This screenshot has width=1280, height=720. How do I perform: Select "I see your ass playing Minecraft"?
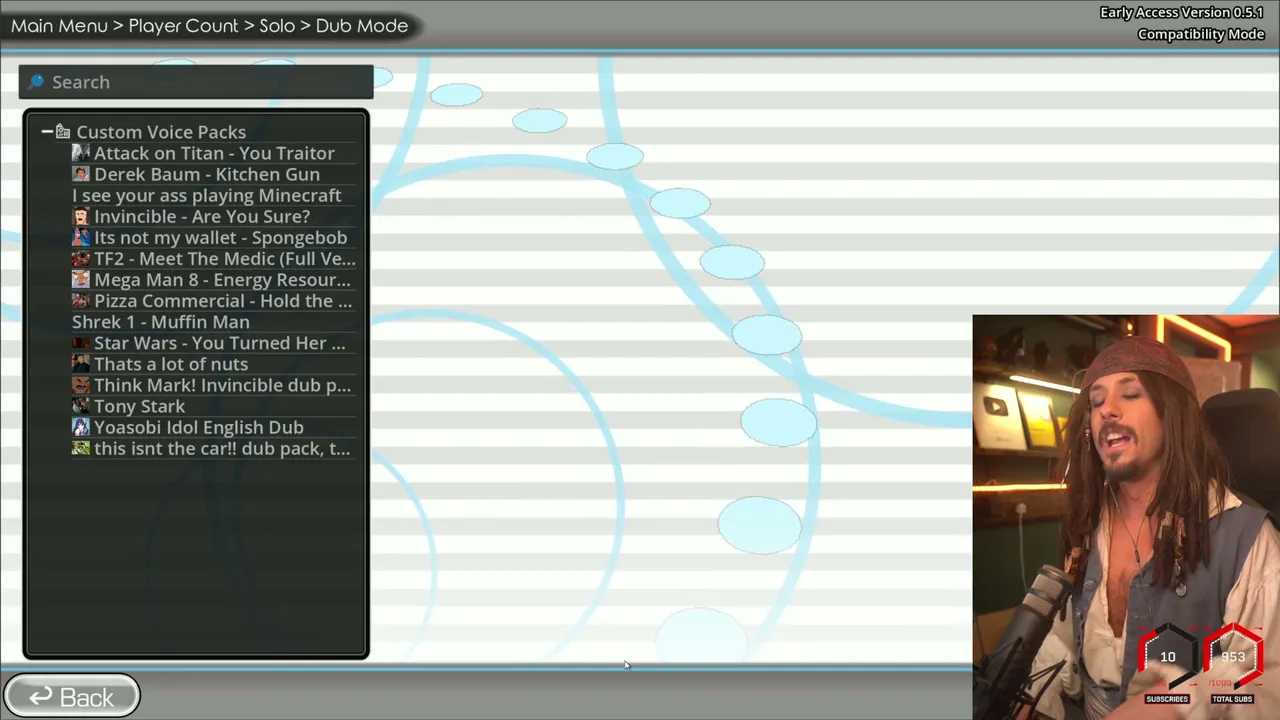coord(206,195)
